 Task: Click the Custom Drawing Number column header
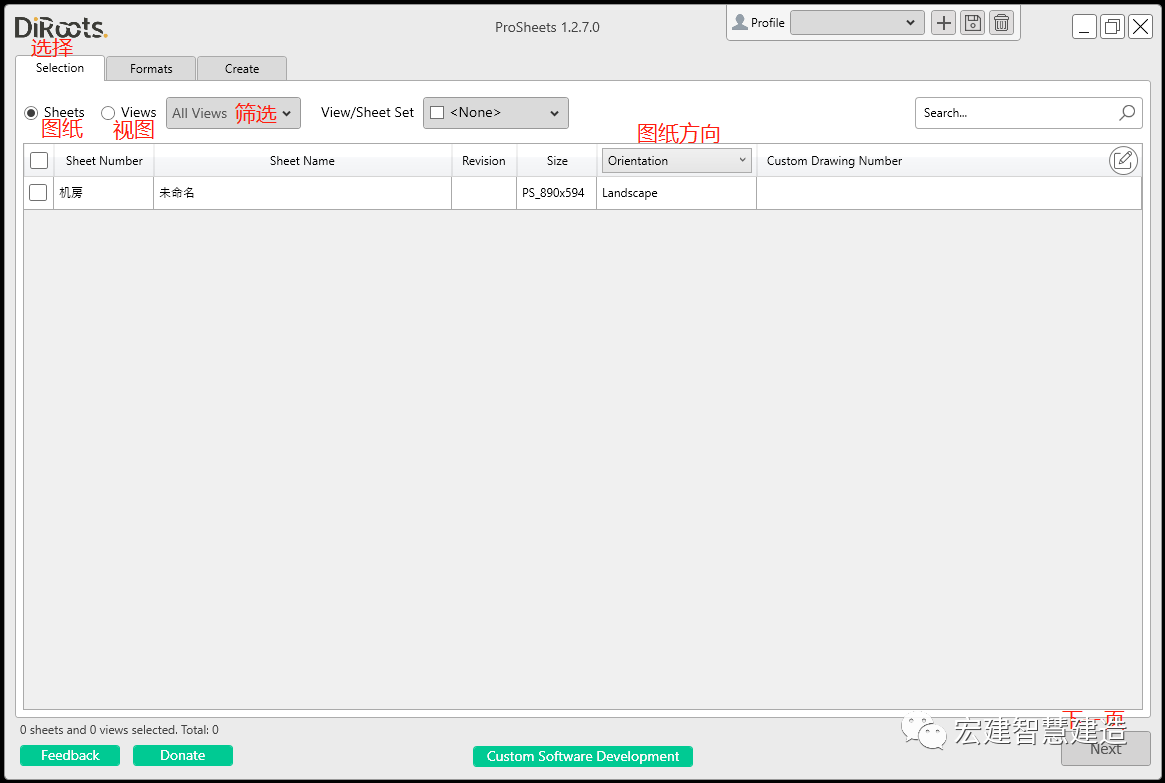[834, 160]
